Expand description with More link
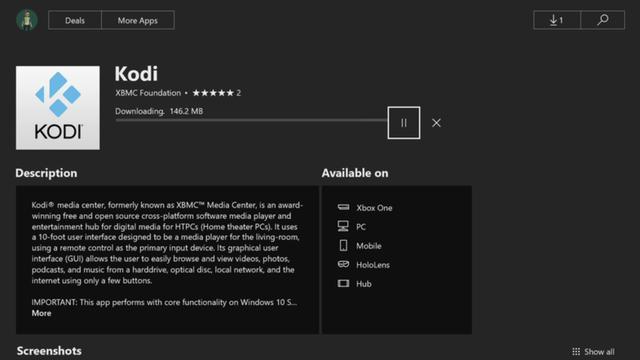640x360 pixels. click(x=41, y=313)
